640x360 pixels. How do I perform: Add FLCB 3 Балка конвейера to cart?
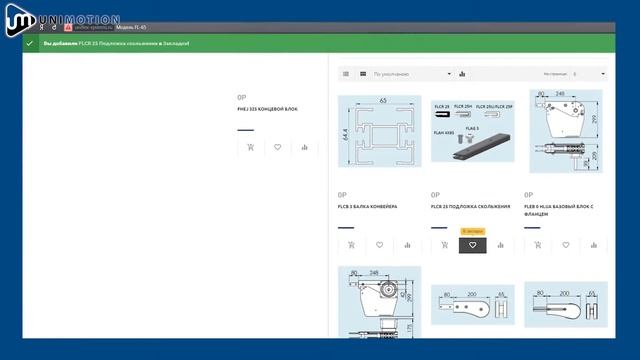point(351,245)
